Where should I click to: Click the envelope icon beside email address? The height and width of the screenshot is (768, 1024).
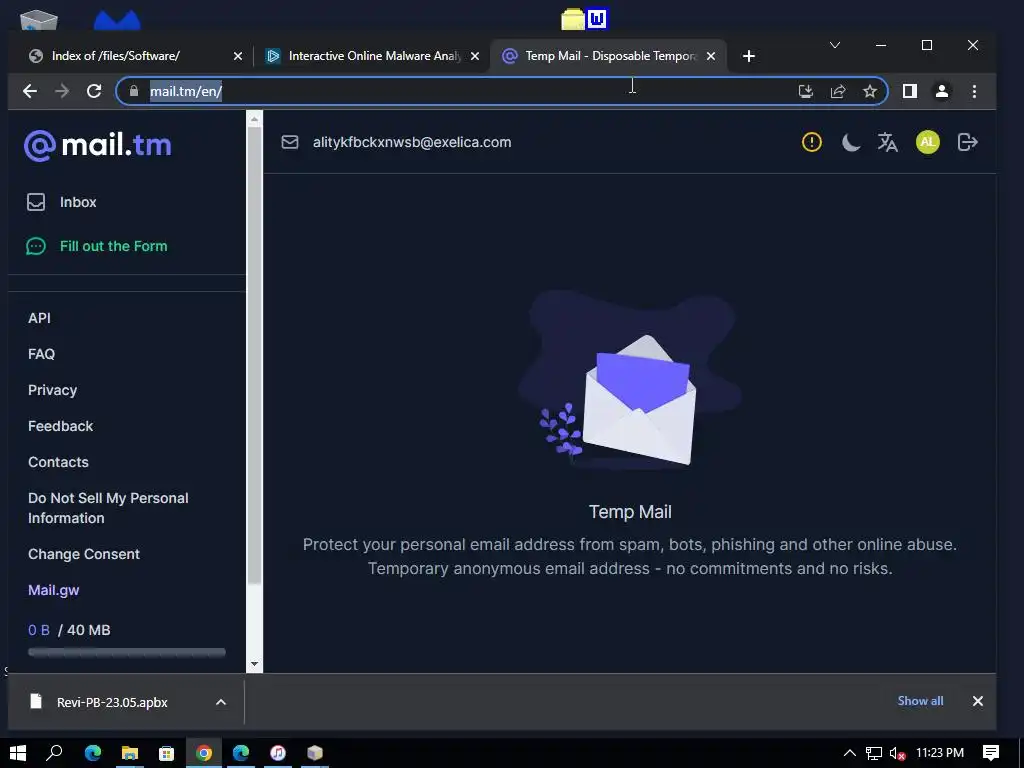[x=290, y=142]
